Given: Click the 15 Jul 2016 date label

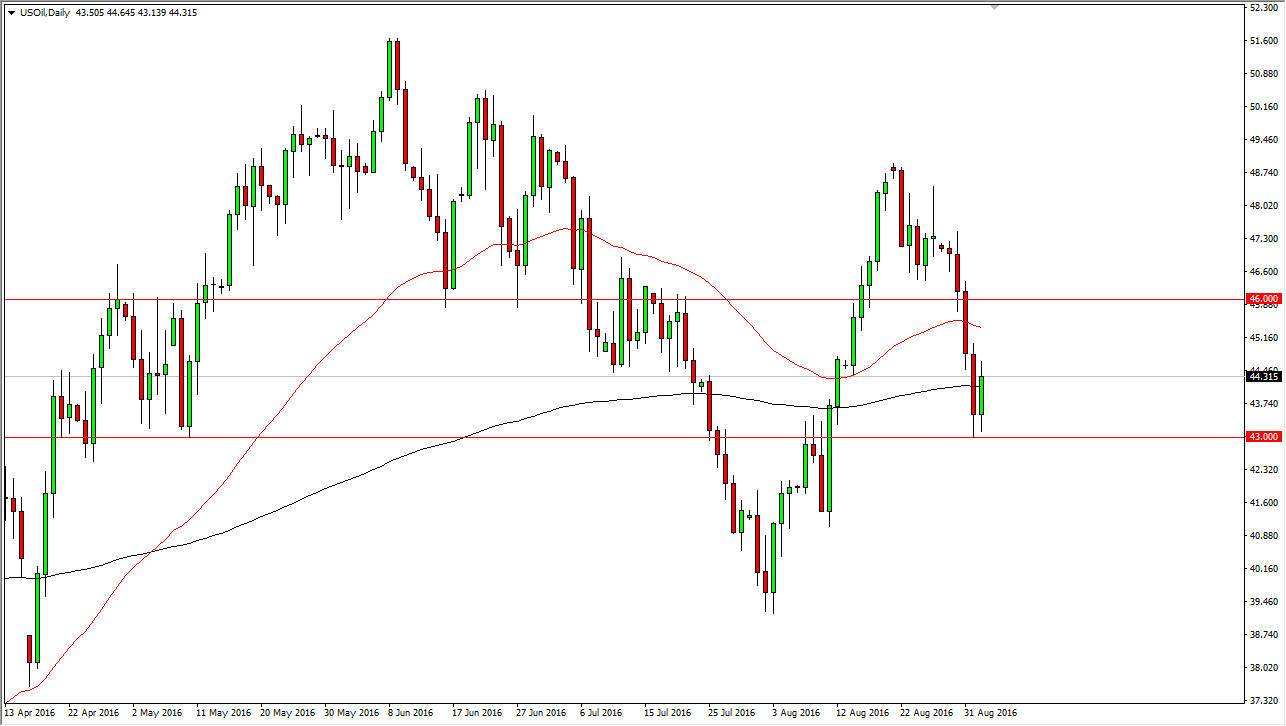Looking at the screenshot, I should coord(669,714).
